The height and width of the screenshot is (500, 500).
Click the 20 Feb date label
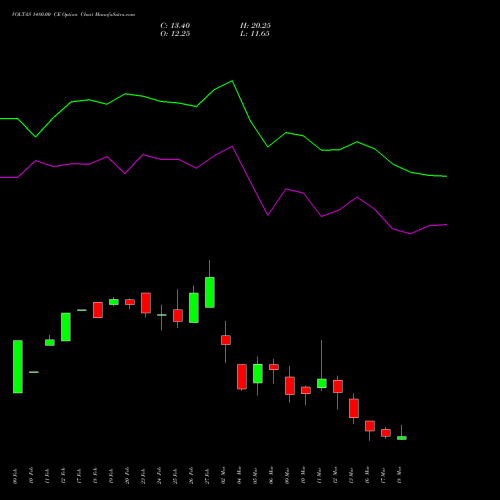[128, 476]
